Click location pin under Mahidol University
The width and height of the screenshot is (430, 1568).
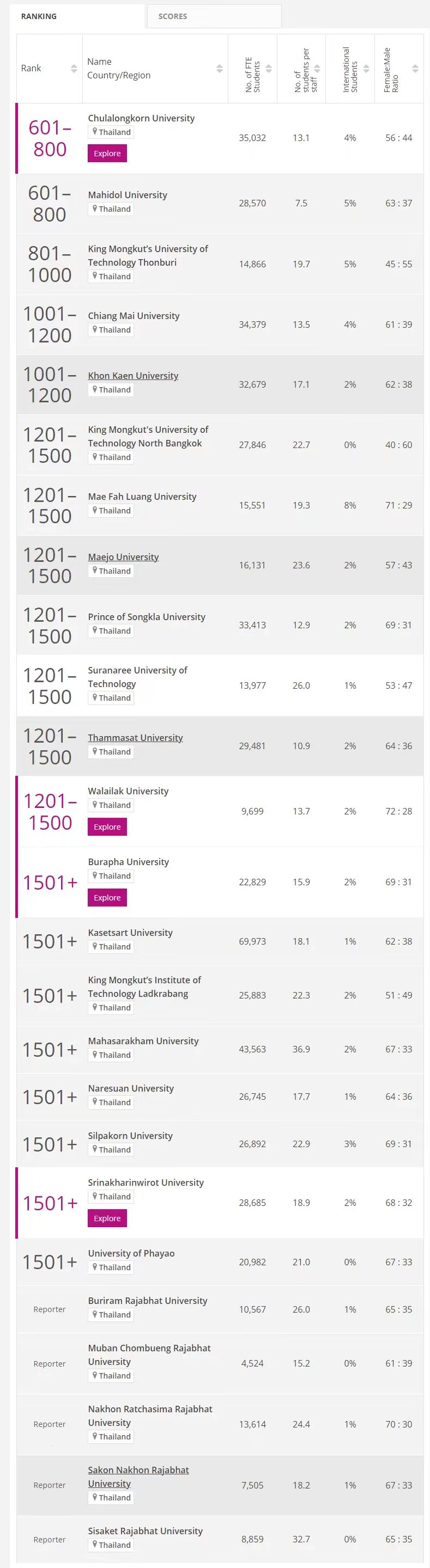point(95,209)
